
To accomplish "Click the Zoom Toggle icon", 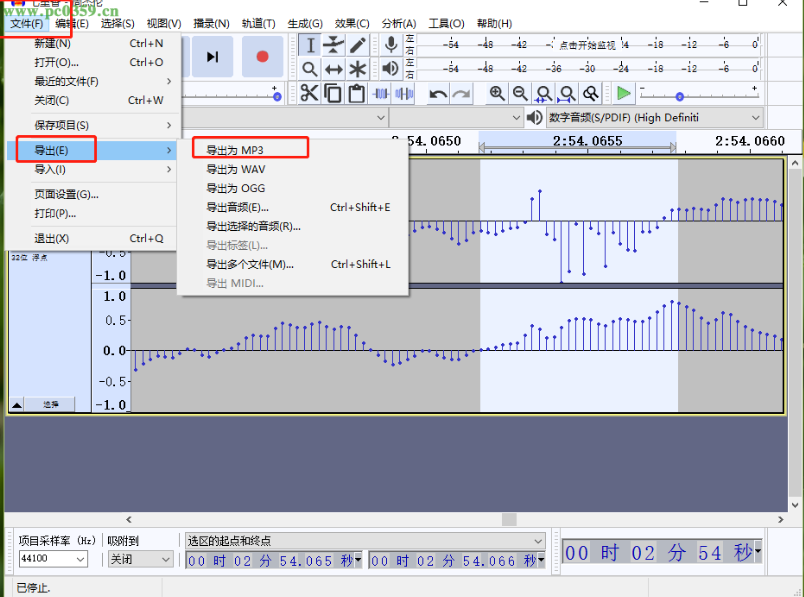I will [x=591, y=94].
